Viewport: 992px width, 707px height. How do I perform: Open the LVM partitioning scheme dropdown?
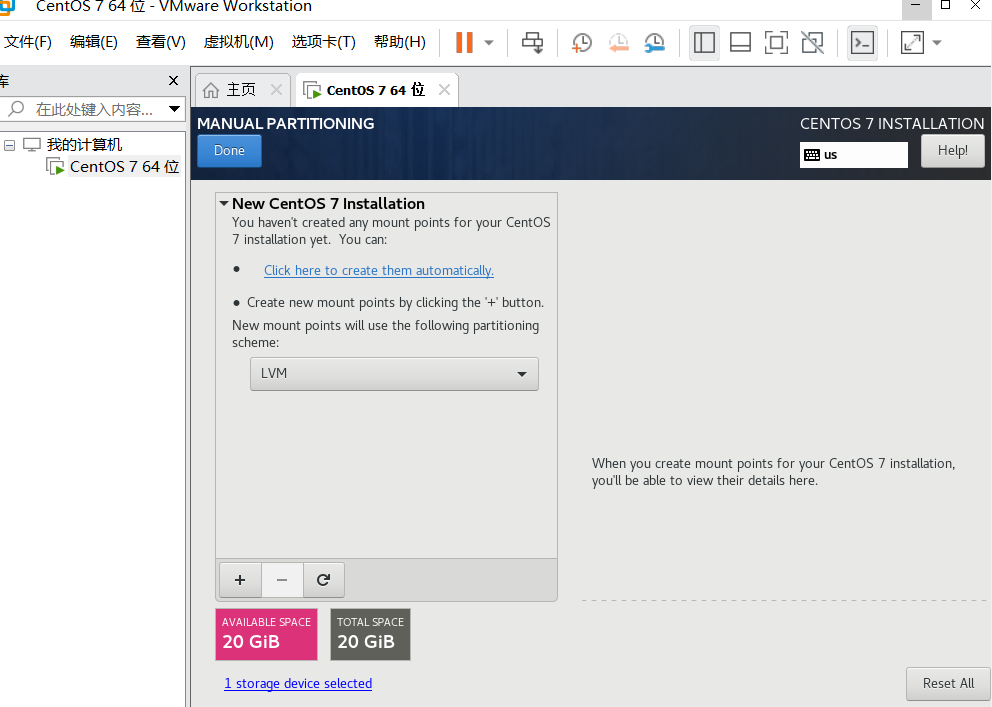pyautogui.click(x=394, y=374)
